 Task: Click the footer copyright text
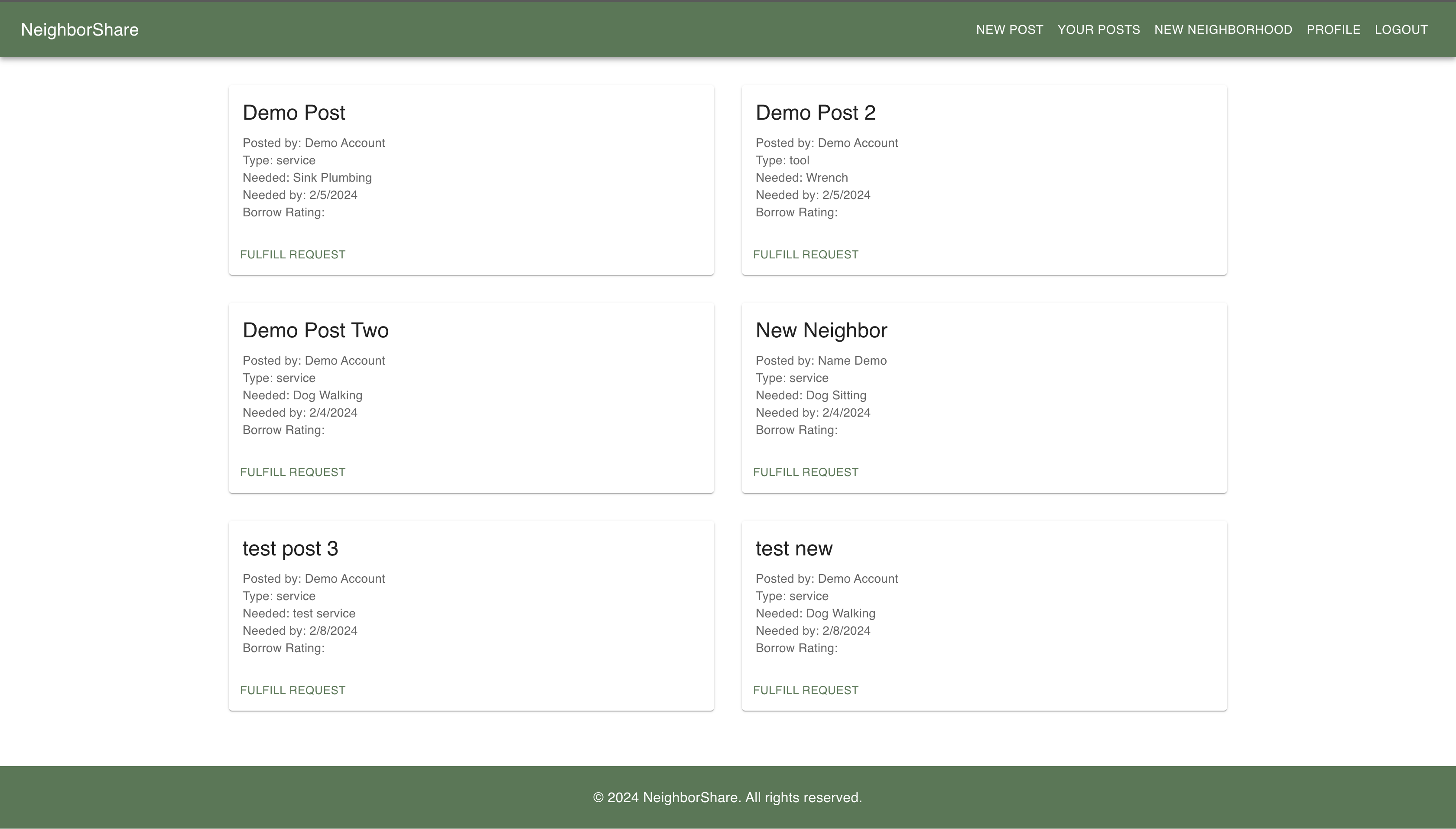(727, 797)
